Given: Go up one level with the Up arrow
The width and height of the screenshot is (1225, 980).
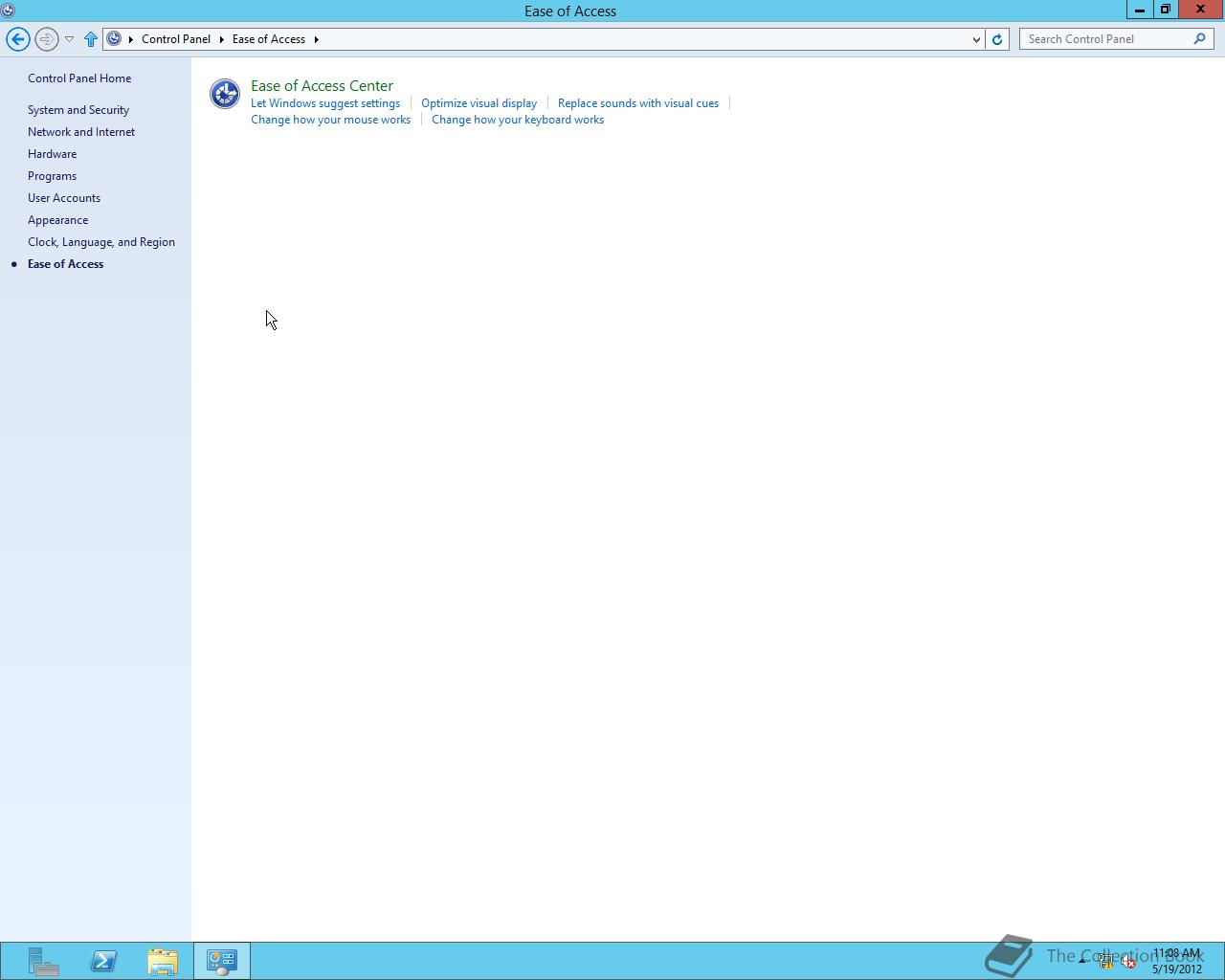Looking at the screenshot, I should click(x=91, y=39).
